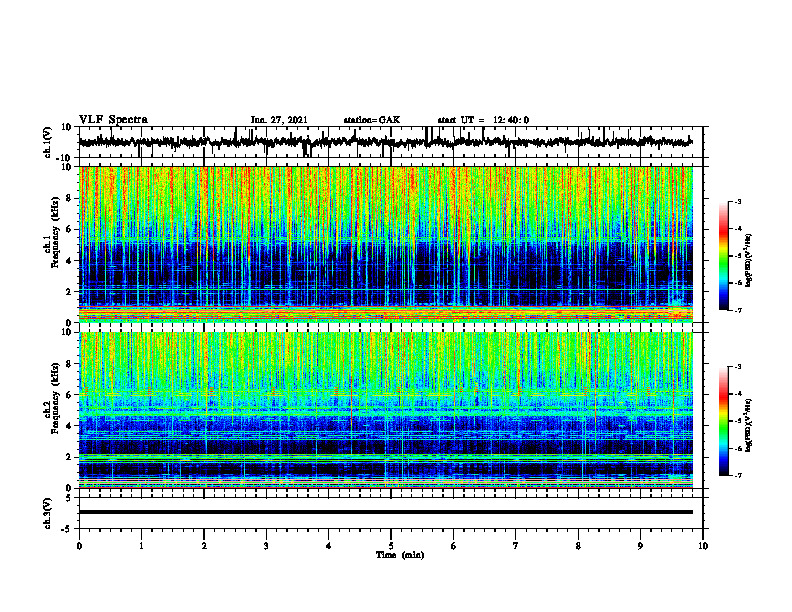
Task: Click the 6 kHz tick label of ch.2 spectrogram
Action: point(70,395)
